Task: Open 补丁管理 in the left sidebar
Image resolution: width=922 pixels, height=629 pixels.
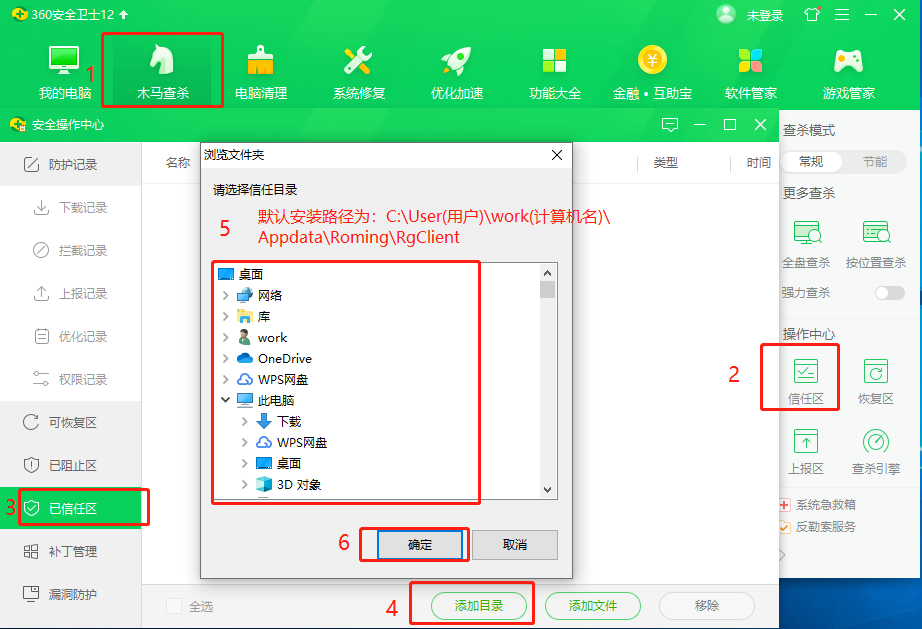Action: pos(72,551)
